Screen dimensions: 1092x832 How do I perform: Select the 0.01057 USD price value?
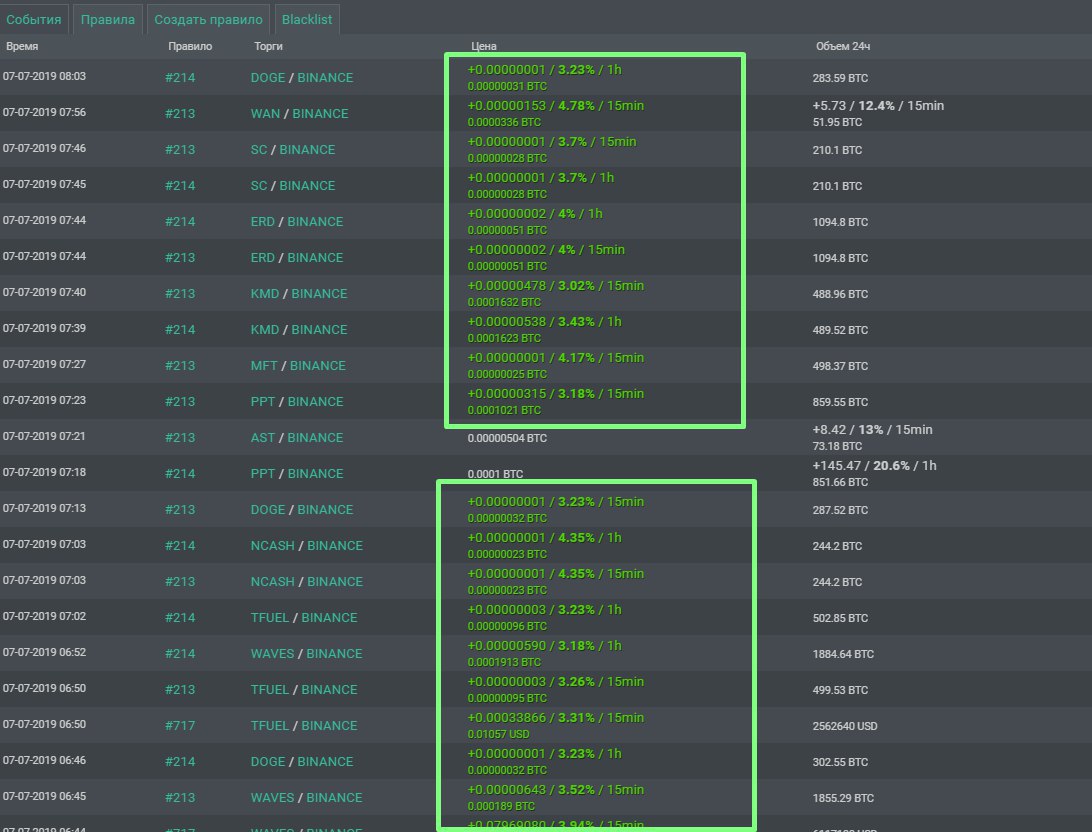pos(499,734)
